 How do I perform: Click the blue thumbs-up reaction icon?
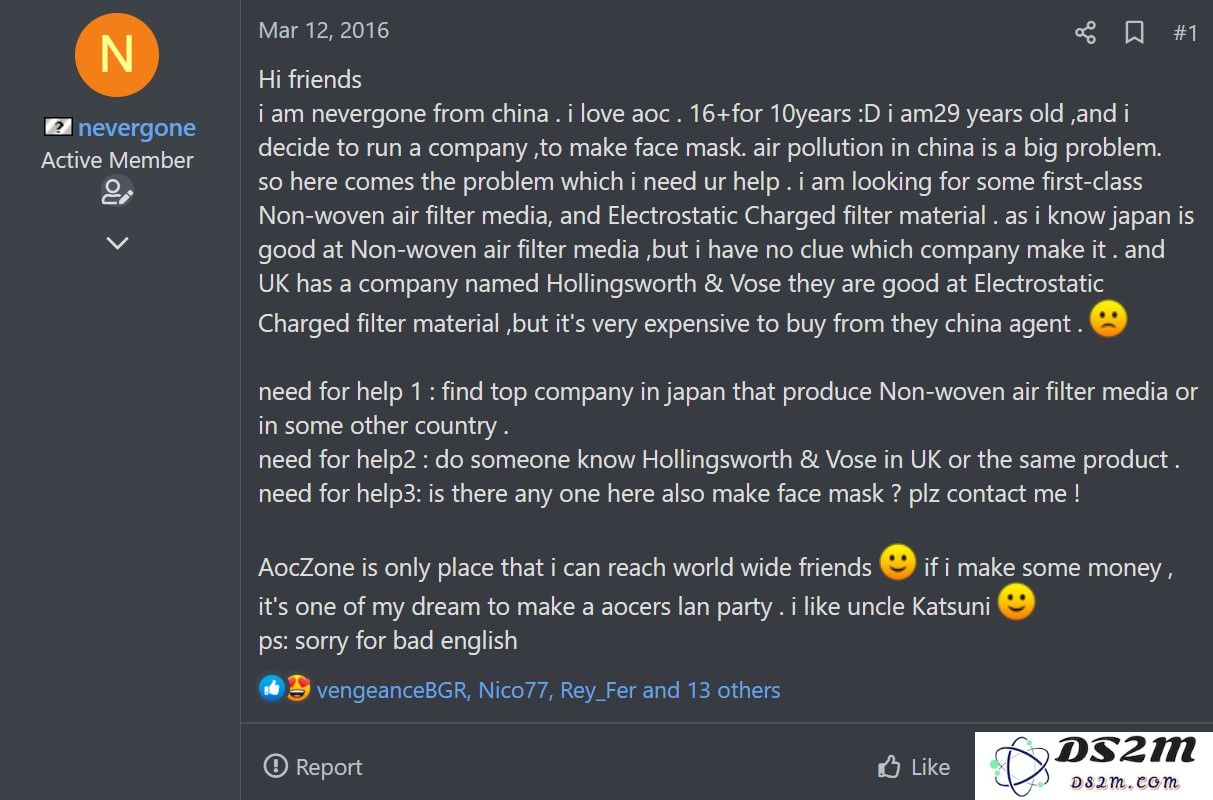pos(271,688)
